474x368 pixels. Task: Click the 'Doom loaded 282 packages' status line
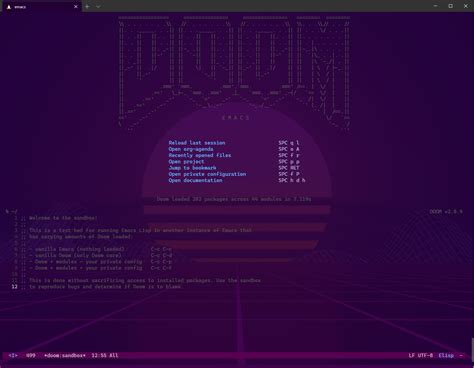[x=234, y=199]
